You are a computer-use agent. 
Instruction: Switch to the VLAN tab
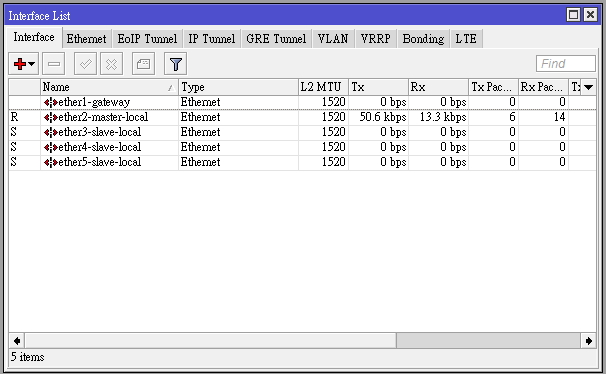tap(333, 39)
